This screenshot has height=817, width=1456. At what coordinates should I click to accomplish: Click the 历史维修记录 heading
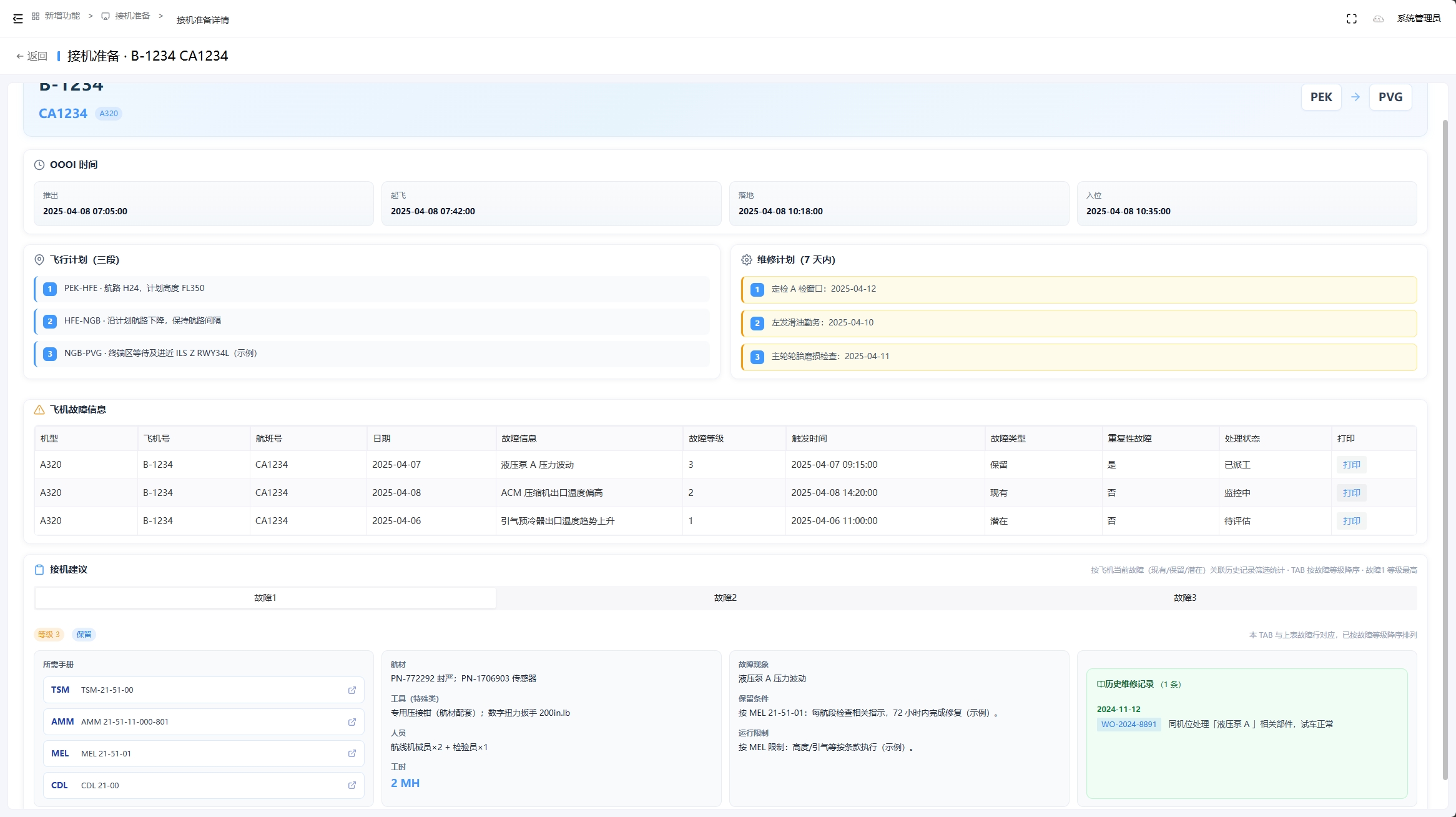coord(1129,685)
